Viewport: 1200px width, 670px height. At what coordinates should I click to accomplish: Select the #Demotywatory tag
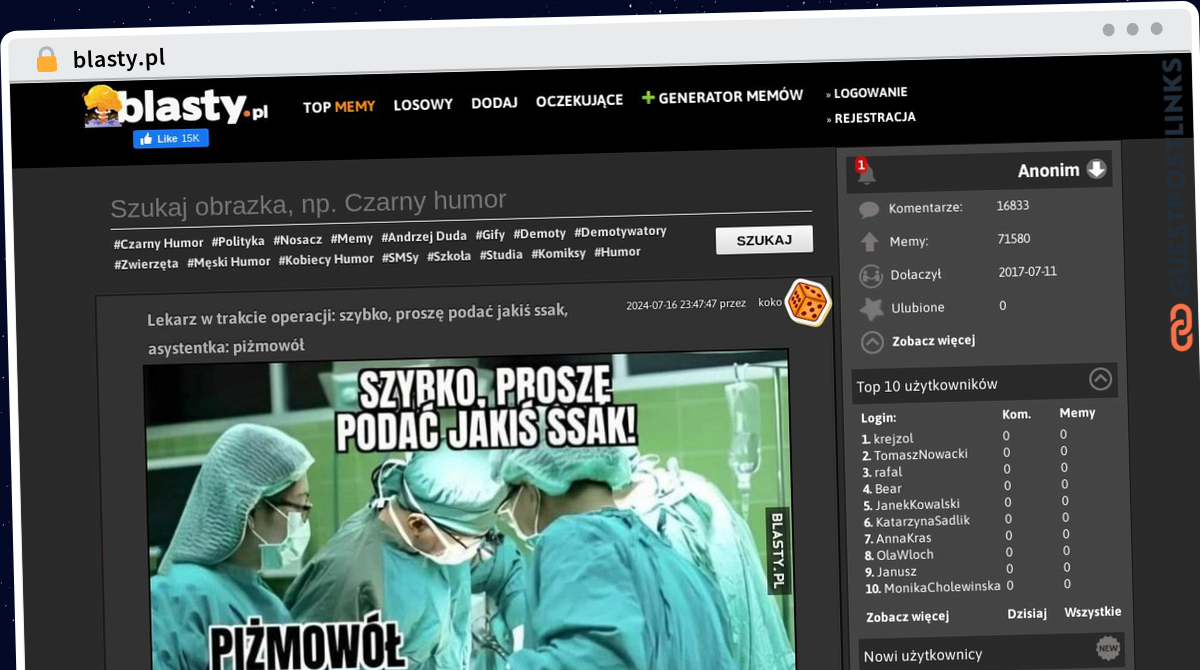[620, 232]
